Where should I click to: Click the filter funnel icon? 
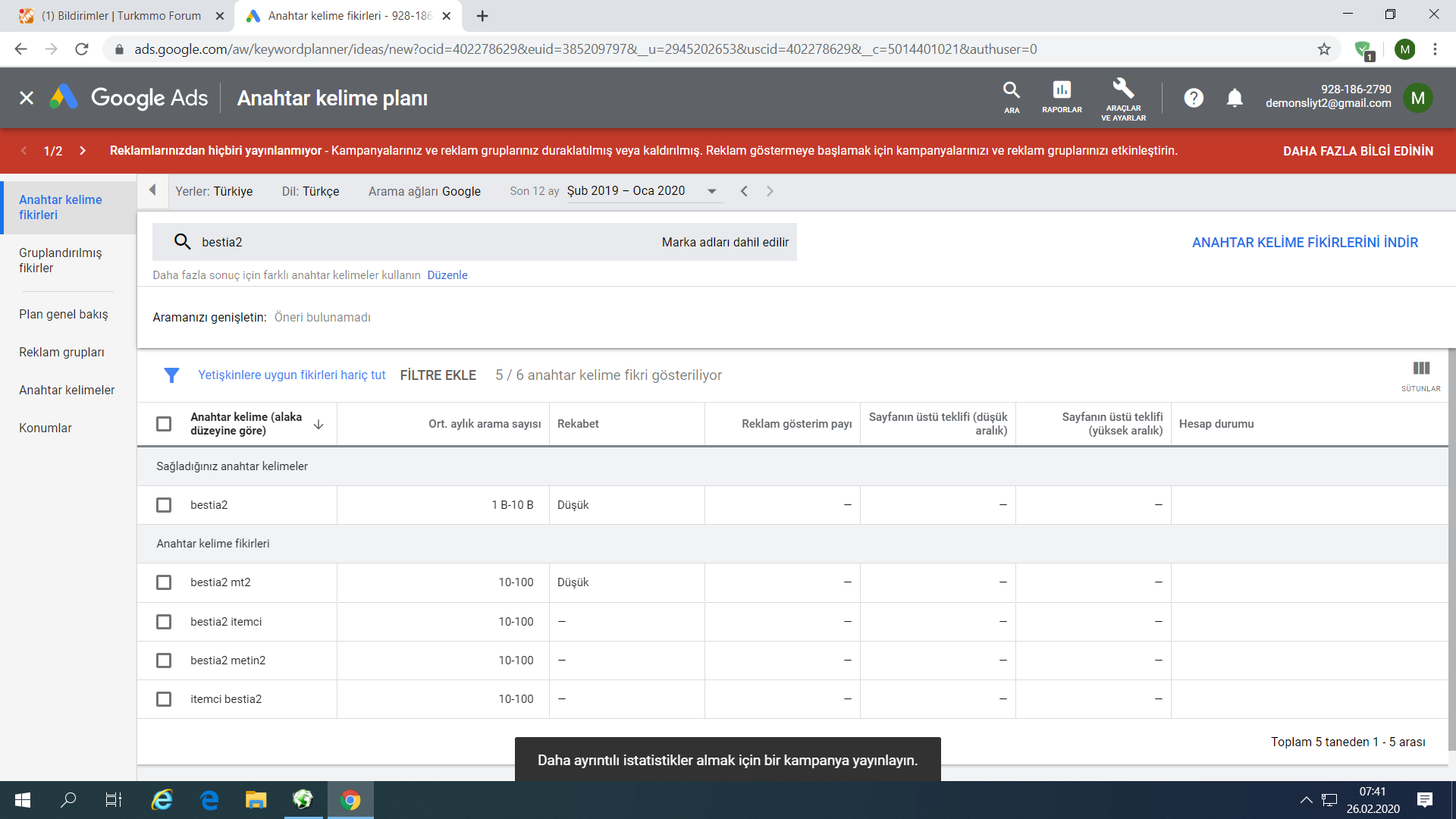171,375
